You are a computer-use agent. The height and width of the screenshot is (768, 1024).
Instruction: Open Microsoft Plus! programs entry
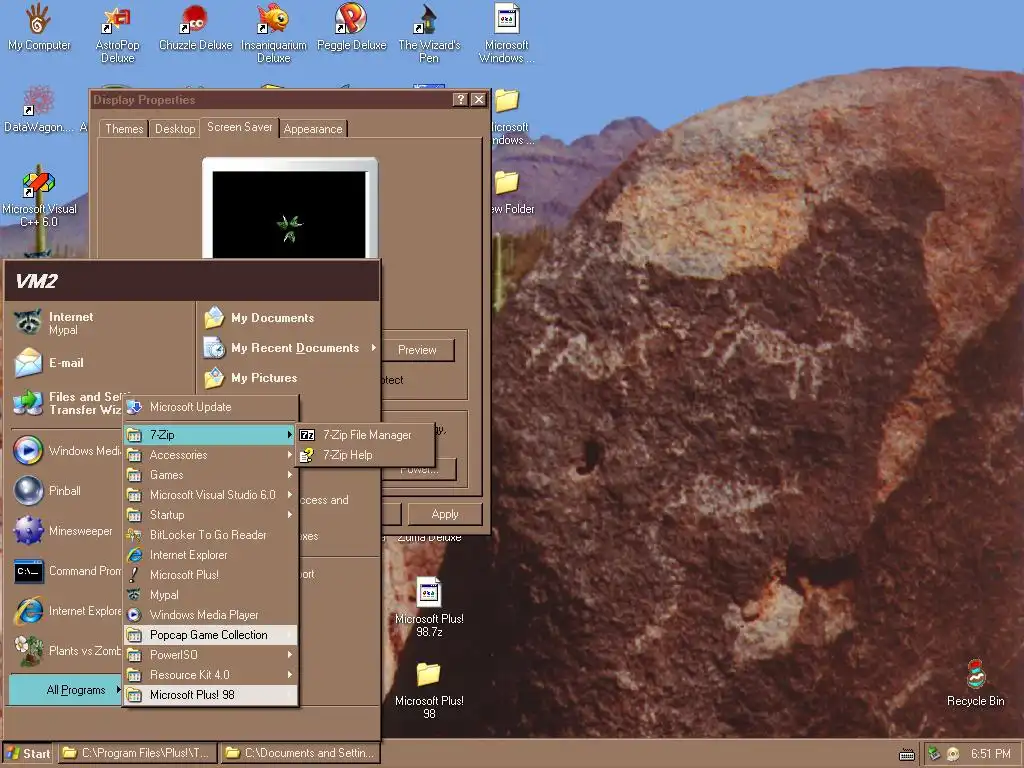tap(210, 575)
